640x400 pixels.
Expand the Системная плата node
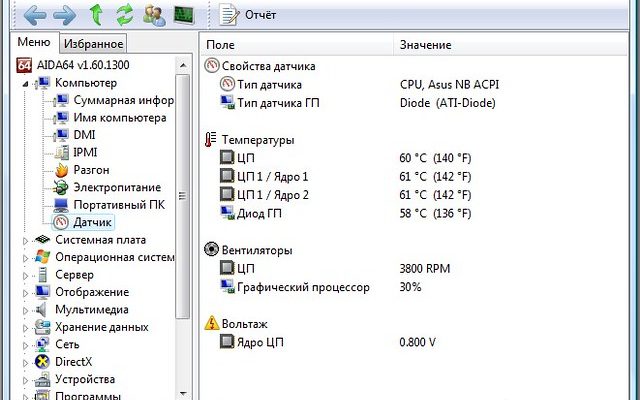[26, 240]
